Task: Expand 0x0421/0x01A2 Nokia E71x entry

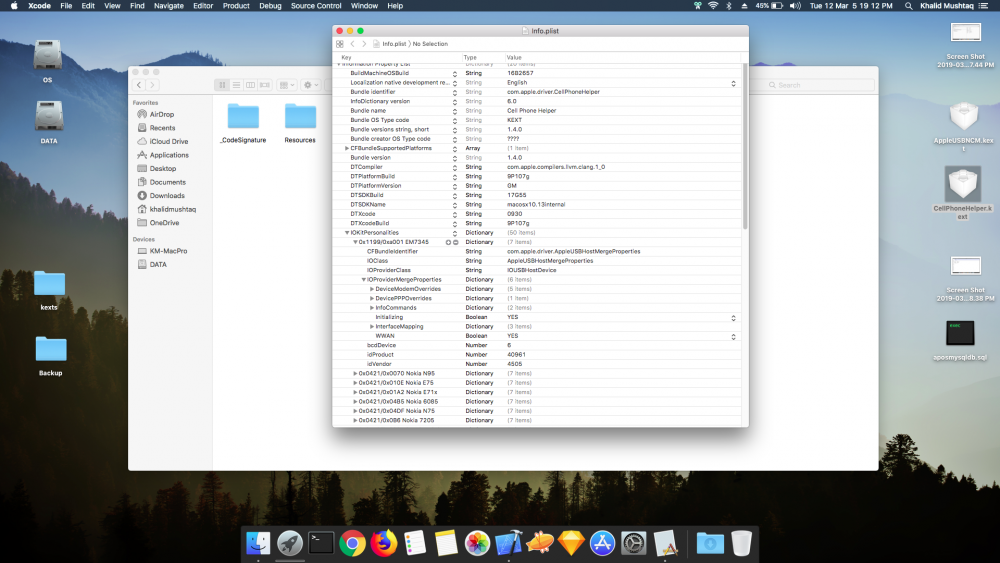Action: coord(355,392)
